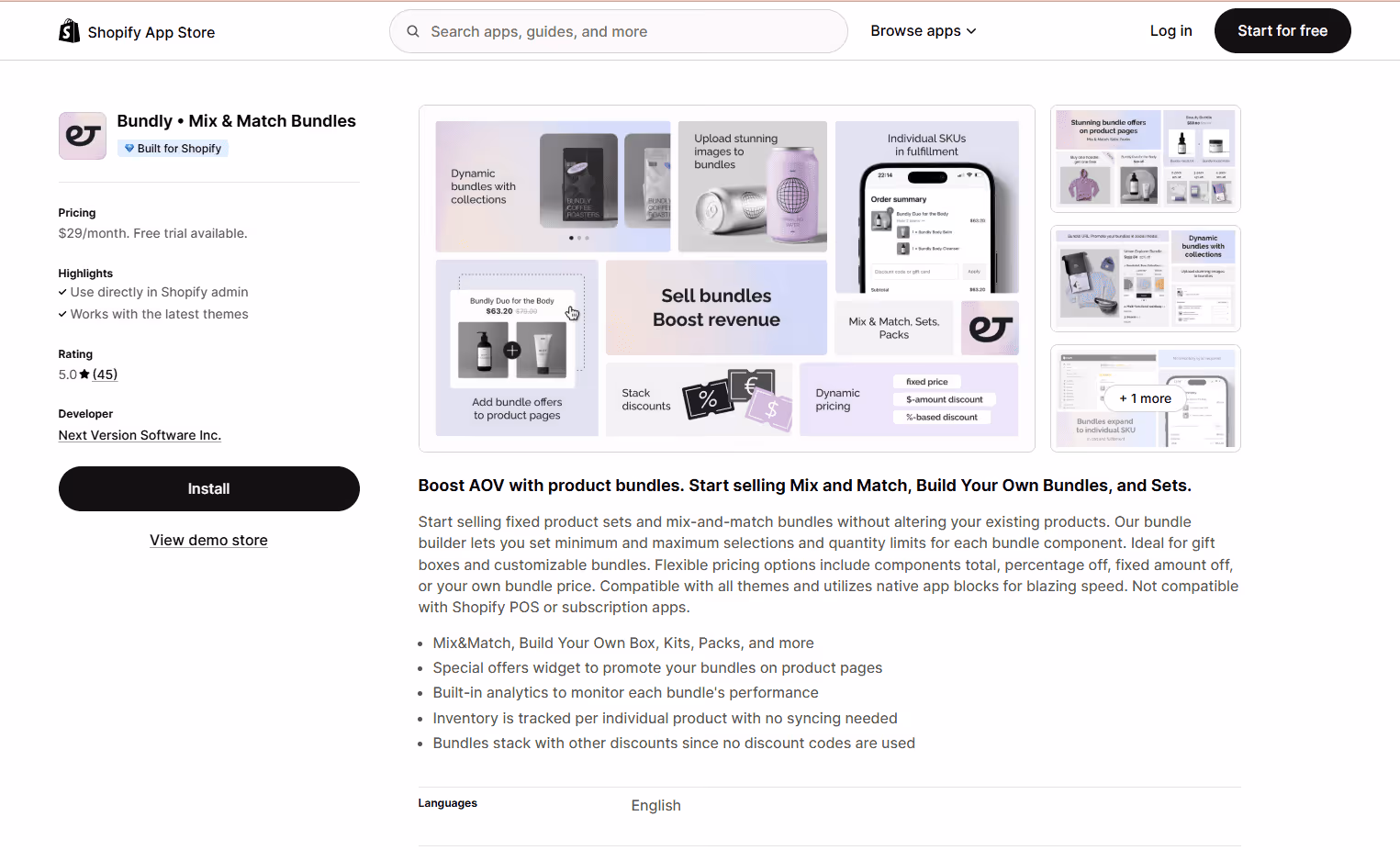Click the Bundly logo tile in main image

click(x=990, y=328)
